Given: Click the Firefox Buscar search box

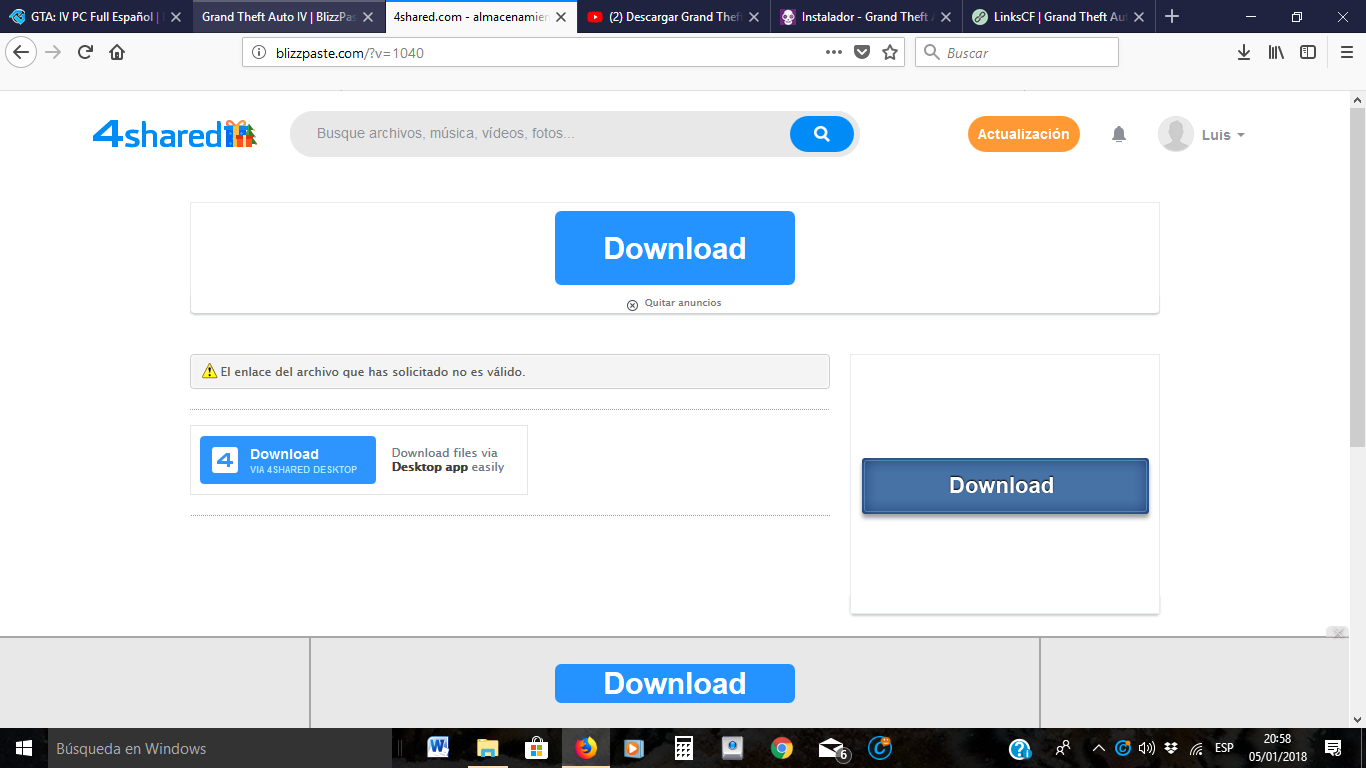Looking at the screenshot, I should 1017,52.
